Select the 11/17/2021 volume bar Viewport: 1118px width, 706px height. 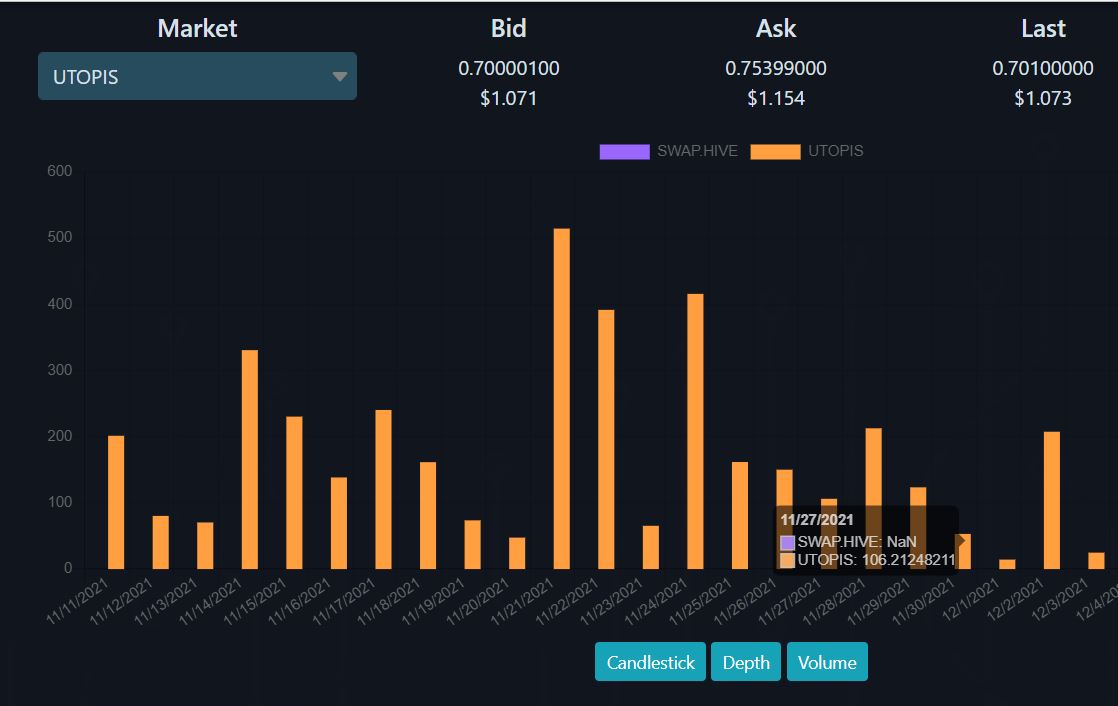pos(384,489)
